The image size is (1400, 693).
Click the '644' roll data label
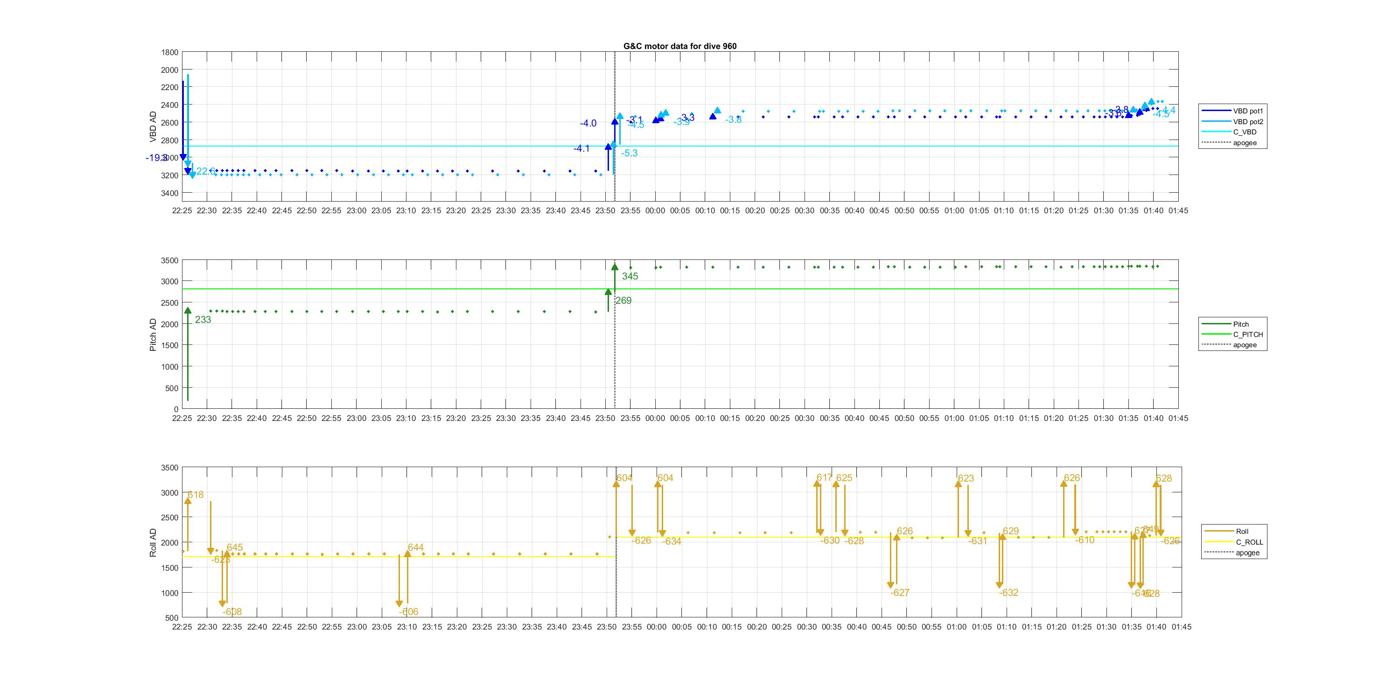[x=416, y=547]
